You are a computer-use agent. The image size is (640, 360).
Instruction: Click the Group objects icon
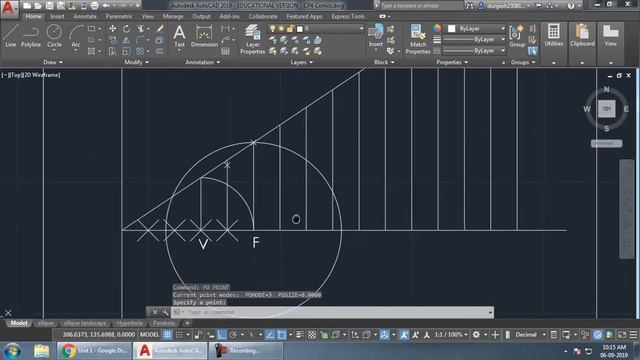(x=517, y=36)
